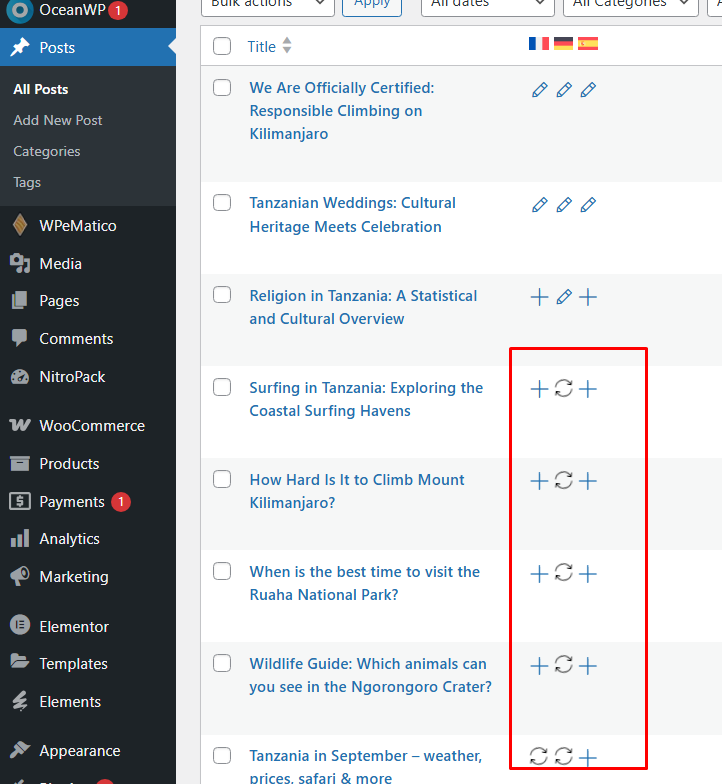Viewport: 722px width, 784px height.
Task: Go to Elementor in the sidebar menu
Action: click(x=73, y=626)
